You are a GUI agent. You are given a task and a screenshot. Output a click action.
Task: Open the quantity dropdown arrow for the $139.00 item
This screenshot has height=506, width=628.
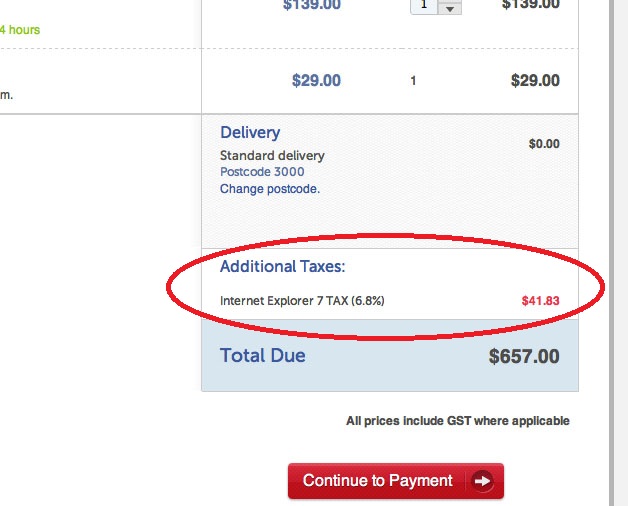coord(450,7)
